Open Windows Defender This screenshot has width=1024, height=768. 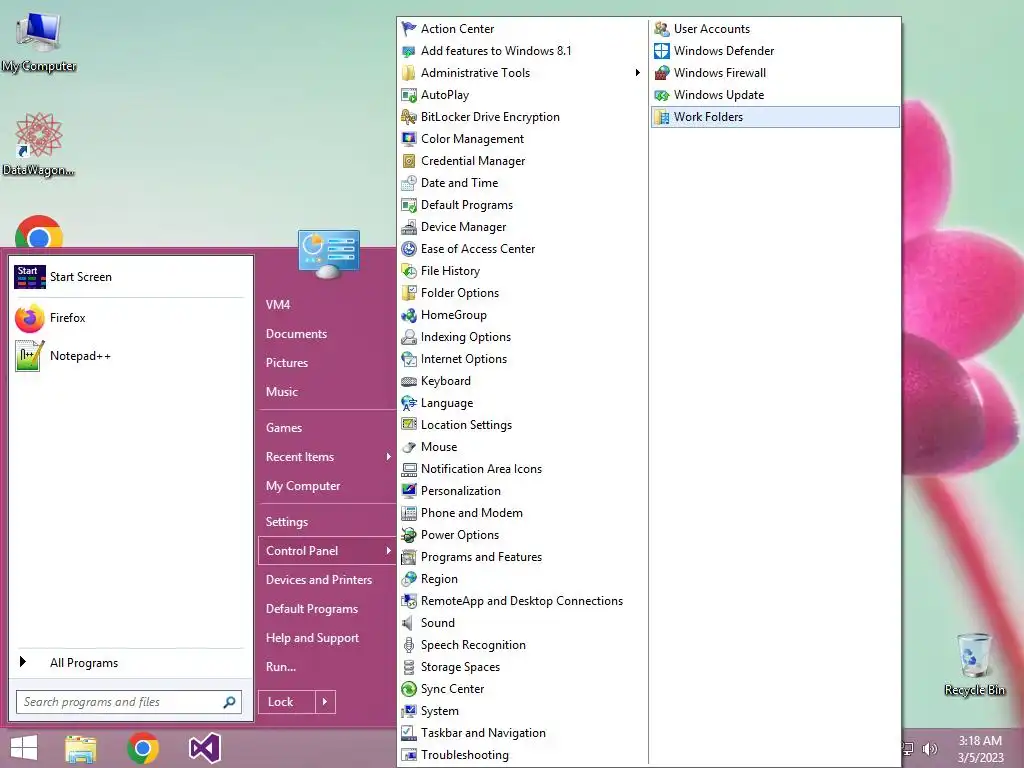(775, 51)
